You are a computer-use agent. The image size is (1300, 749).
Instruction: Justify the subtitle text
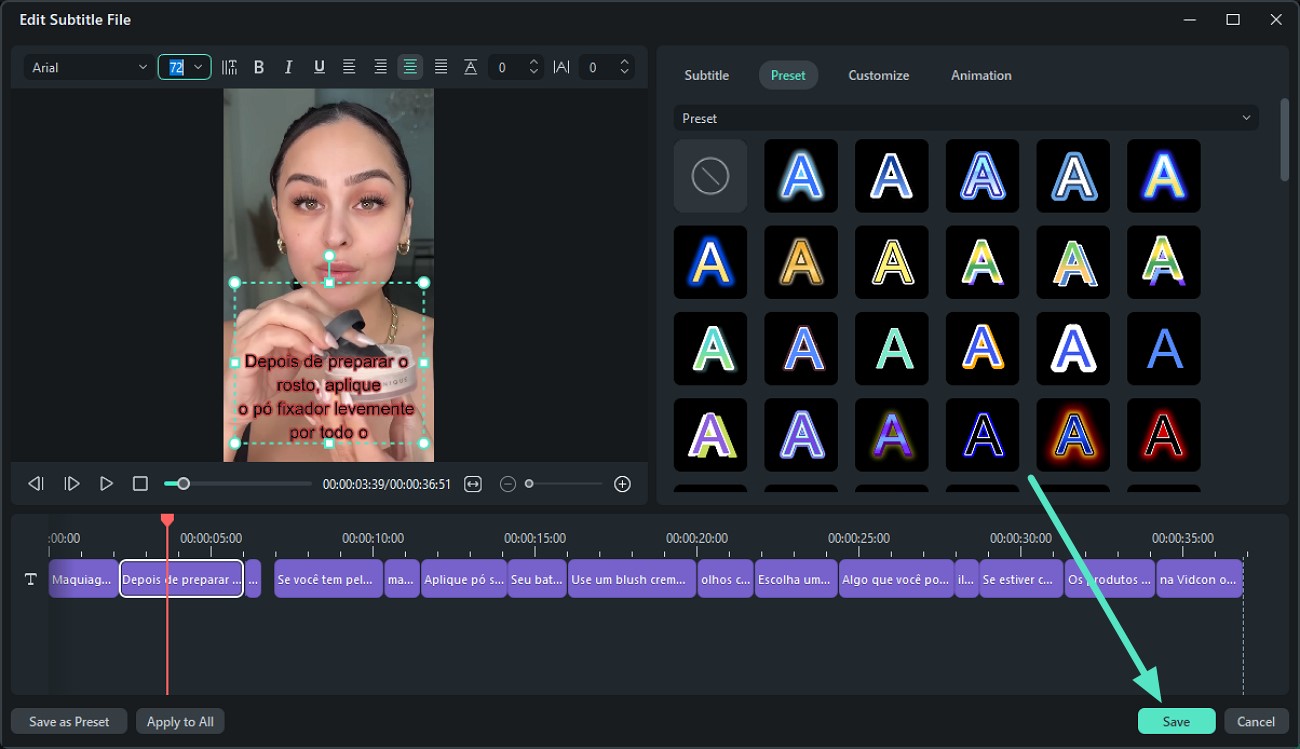point(441,67)
